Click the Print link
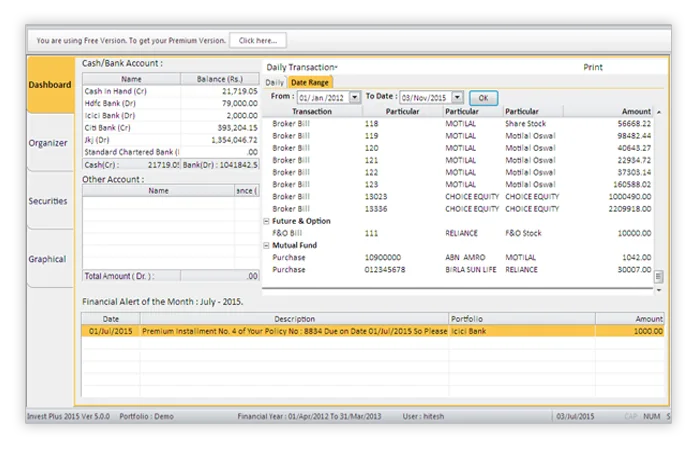Screen dimensions: 687x453 [593, 67]
